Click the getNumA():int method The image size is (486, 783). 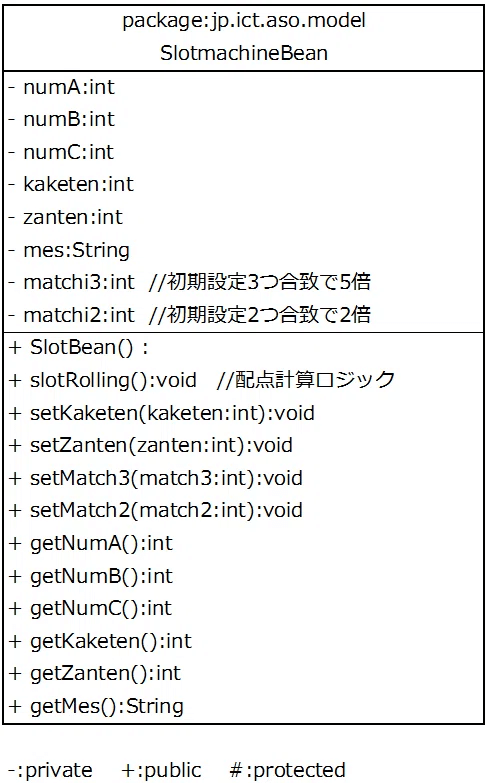(x=91, y=543)
